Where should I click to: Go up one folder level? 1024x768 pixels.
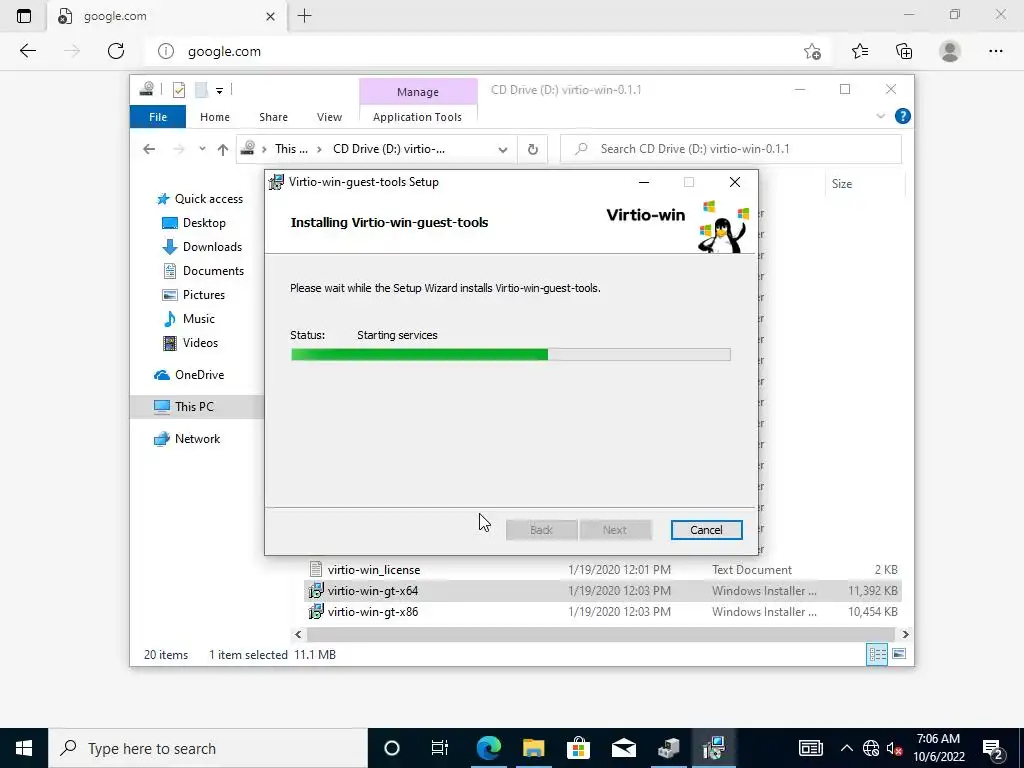(x=223, y=150)
